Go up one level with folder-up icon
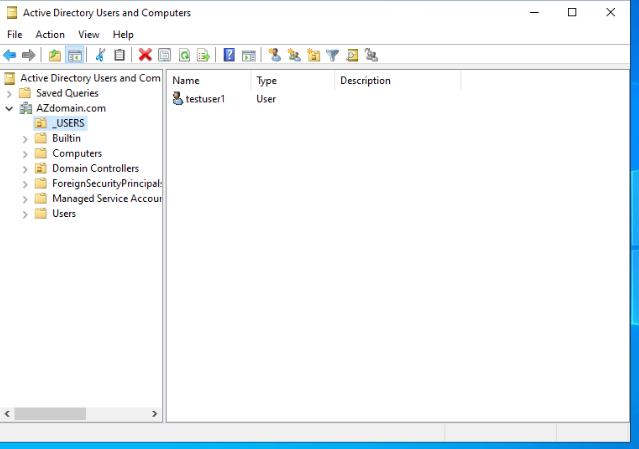The width and height of the screenshot is (639, 449). pos(55,55)
